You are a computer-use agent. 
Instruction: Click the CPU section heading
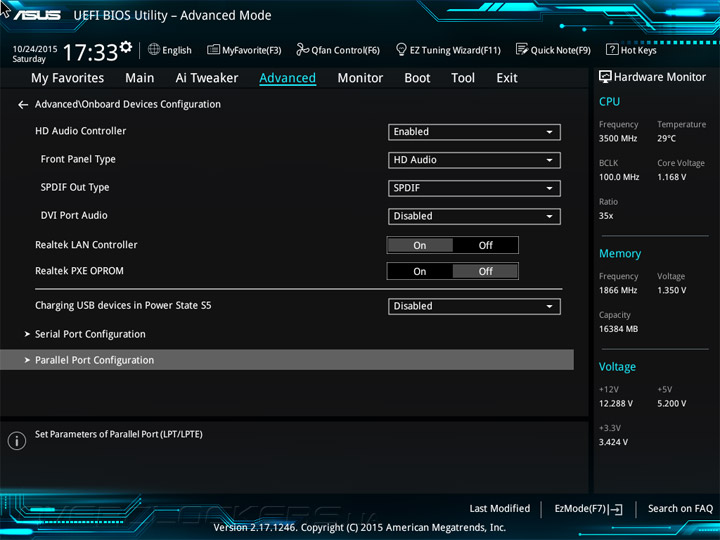[x=609, y=101]
